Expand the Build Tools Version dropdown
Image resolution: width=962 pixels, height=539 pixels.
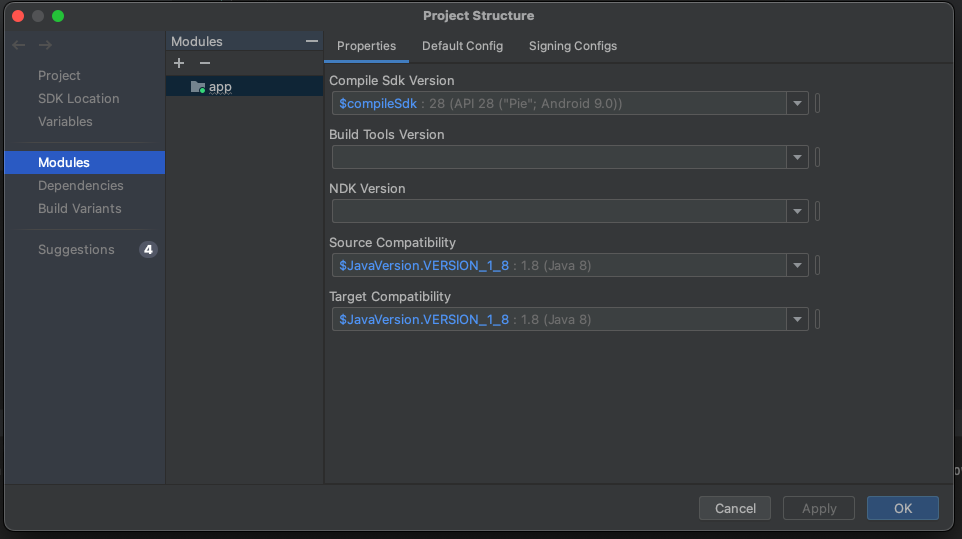pos(797,157)
